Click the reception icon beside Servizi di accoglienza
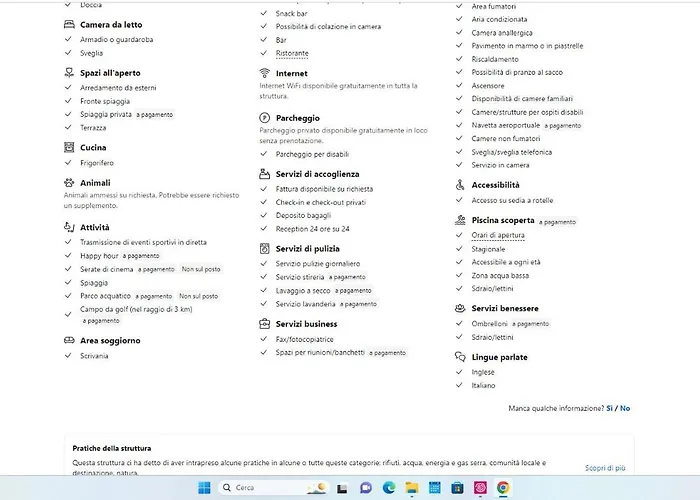 [x=264, y=174]
